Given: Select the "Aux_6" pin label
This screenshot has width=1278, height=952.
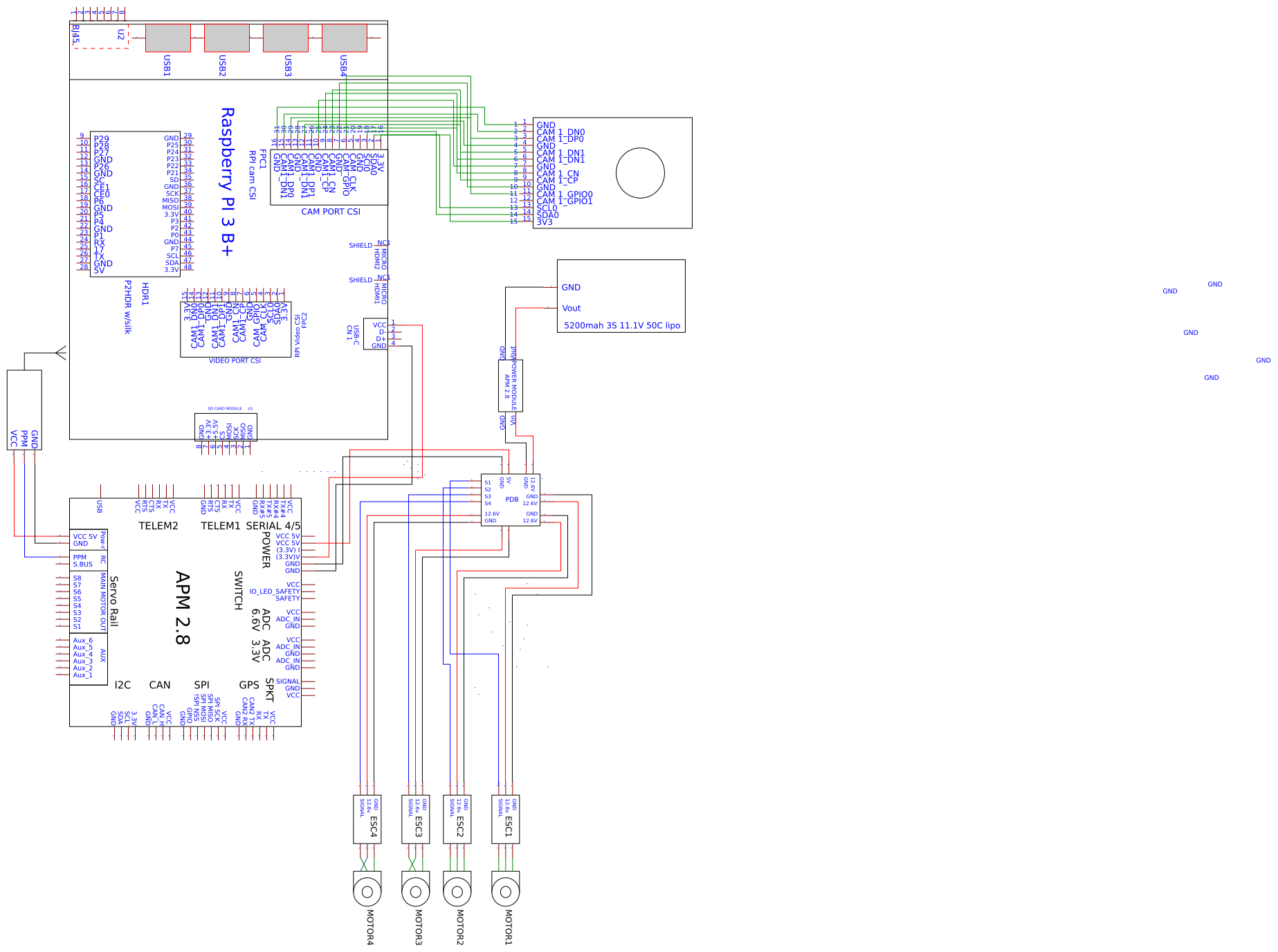Looking at the screenshot, I should (x=83, y=641).
